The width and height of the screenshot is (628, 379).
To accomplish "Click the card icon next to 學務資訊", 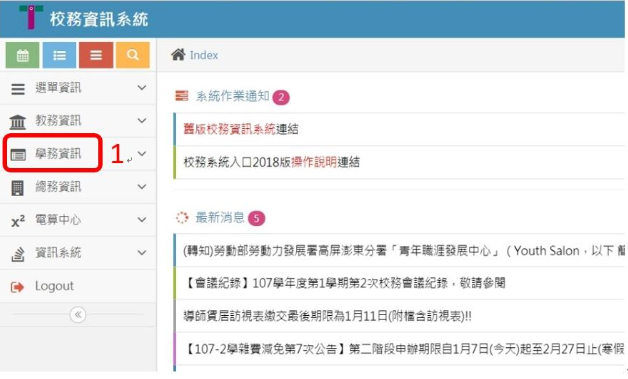I will point(18,155).
